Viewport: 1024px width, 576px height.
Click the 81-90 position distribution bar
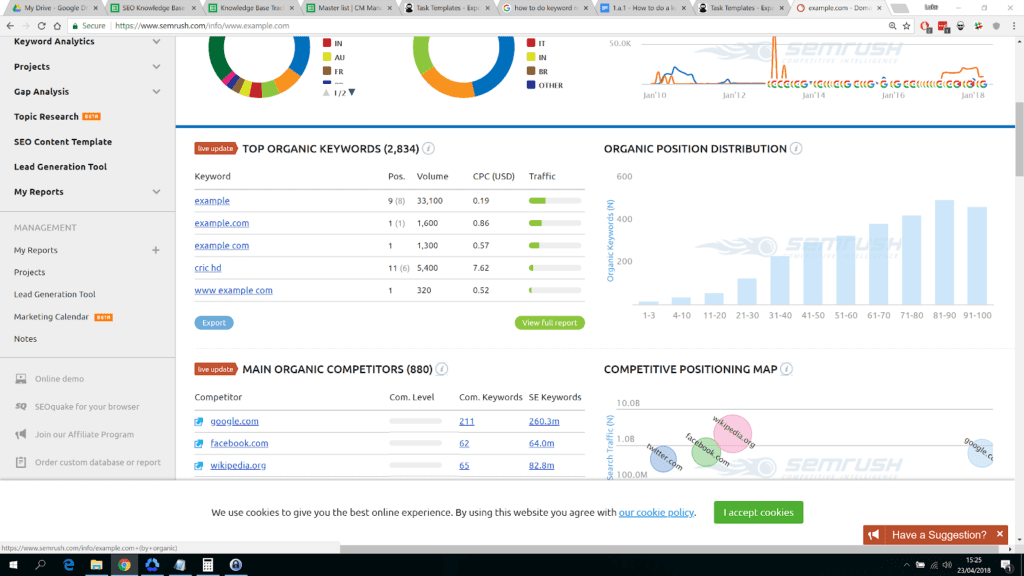pyautogui.click(x=944, y=252)
